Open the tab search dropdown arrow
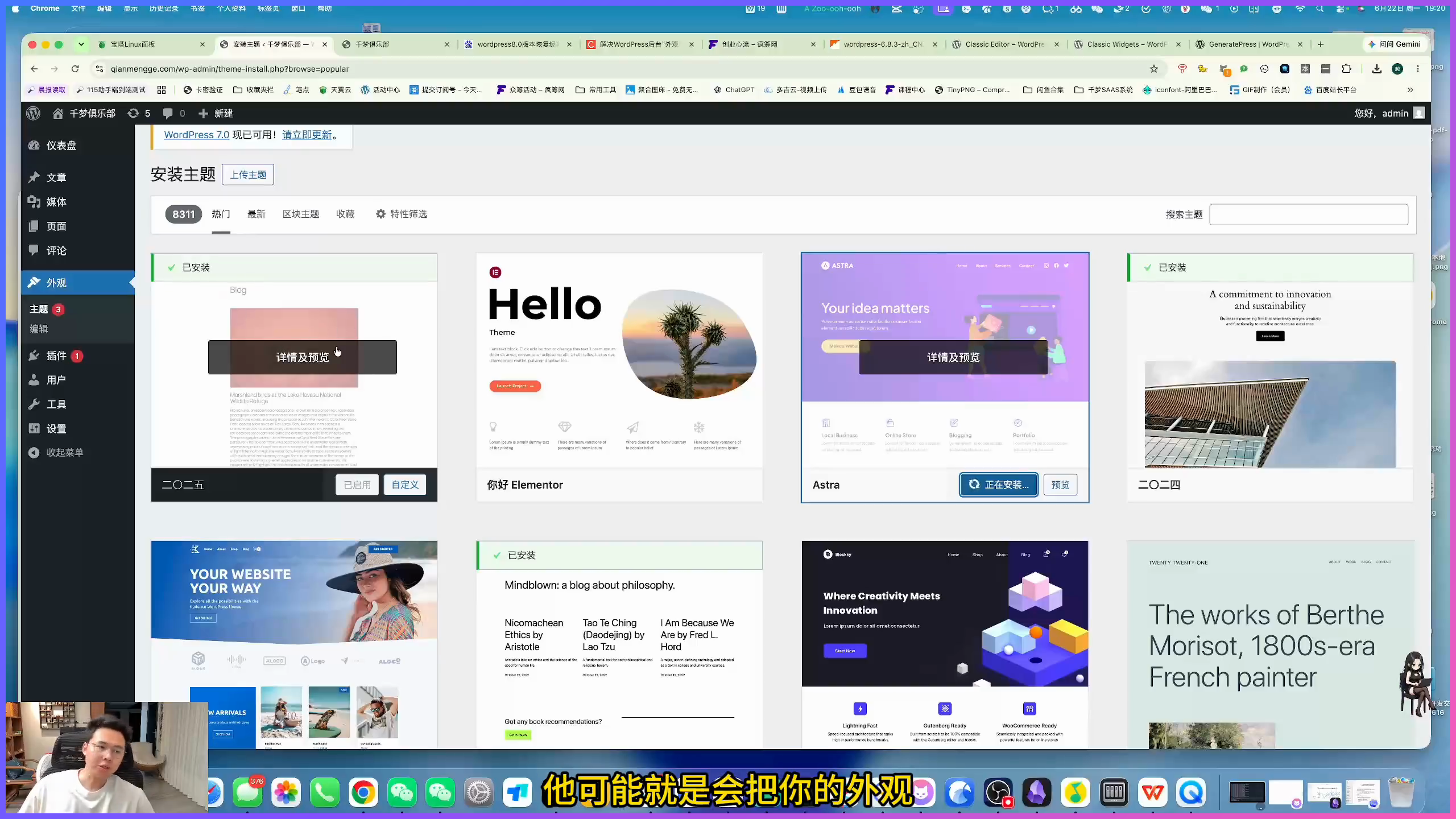Viewport: 1456px width, 819px height. [x=81, y=44]
